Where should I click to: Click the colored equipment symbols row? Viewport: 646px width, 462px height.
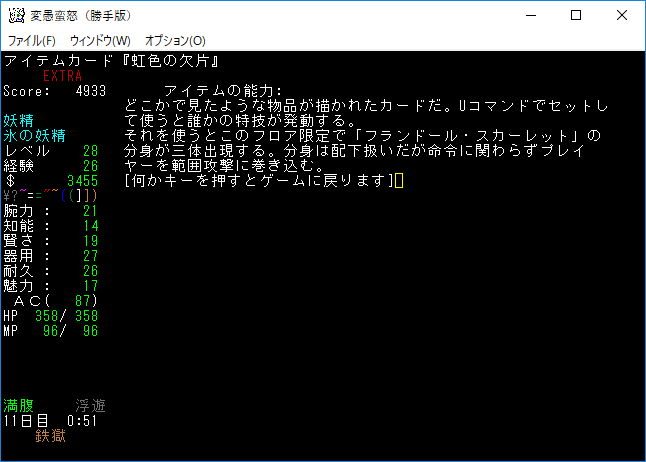(51, 195)
